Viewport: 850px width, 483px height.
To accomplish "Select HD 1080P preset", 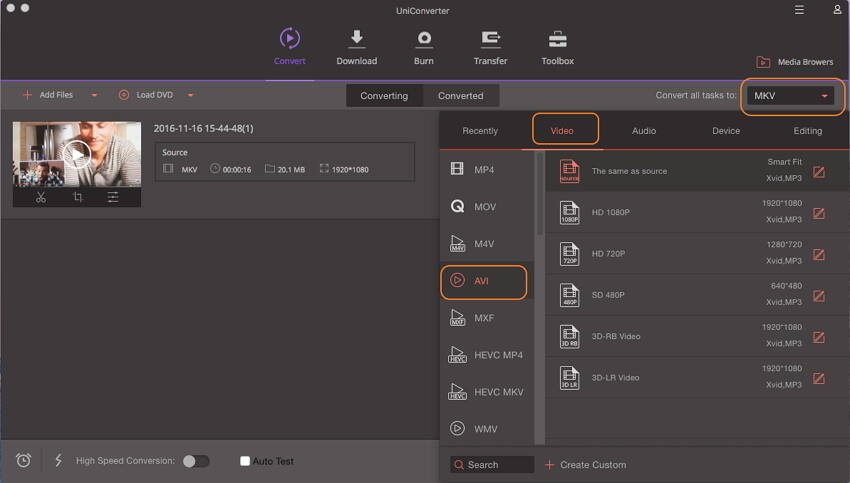I will pos(697,212).
